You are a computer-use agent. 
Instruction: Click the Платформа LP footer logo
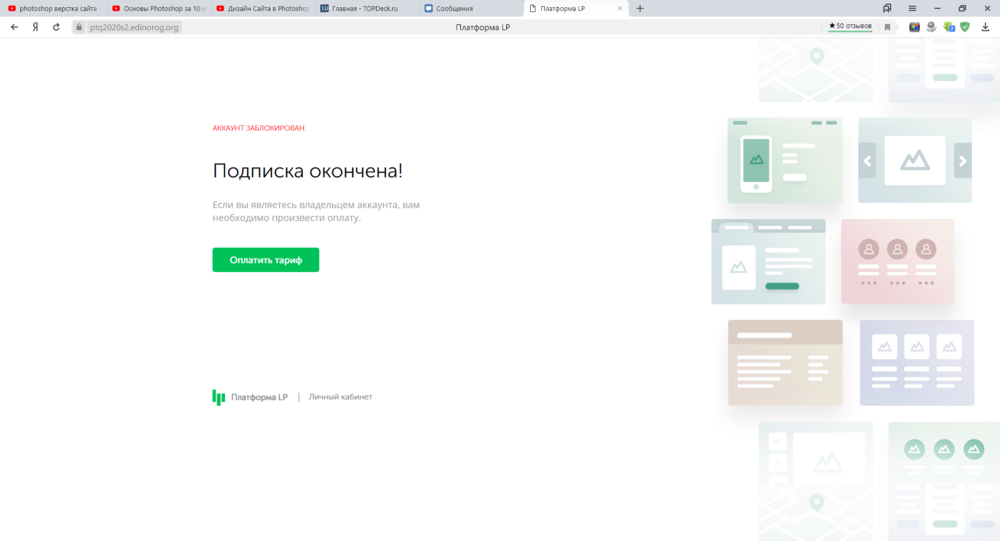tap(250, 397)
